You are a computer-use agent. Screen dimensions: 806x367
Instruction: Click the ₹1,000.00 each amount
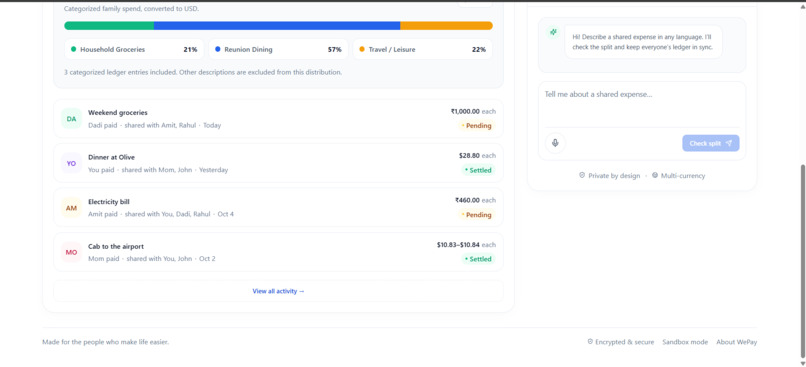pyautogui.click(x=473, y=111)
